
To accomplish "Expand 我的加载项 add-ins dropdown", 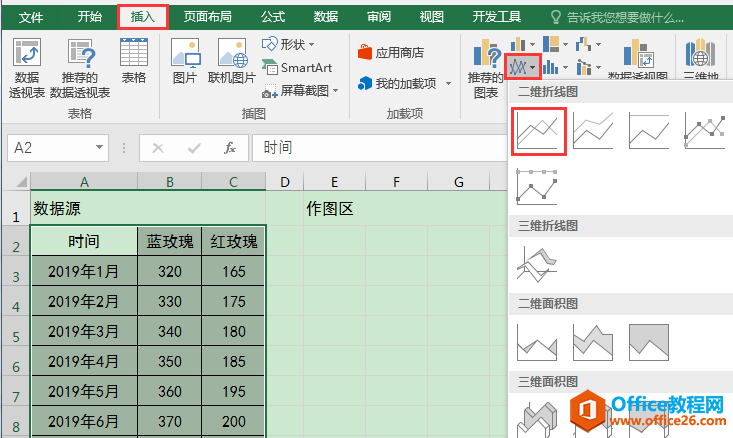I will 448,83.
